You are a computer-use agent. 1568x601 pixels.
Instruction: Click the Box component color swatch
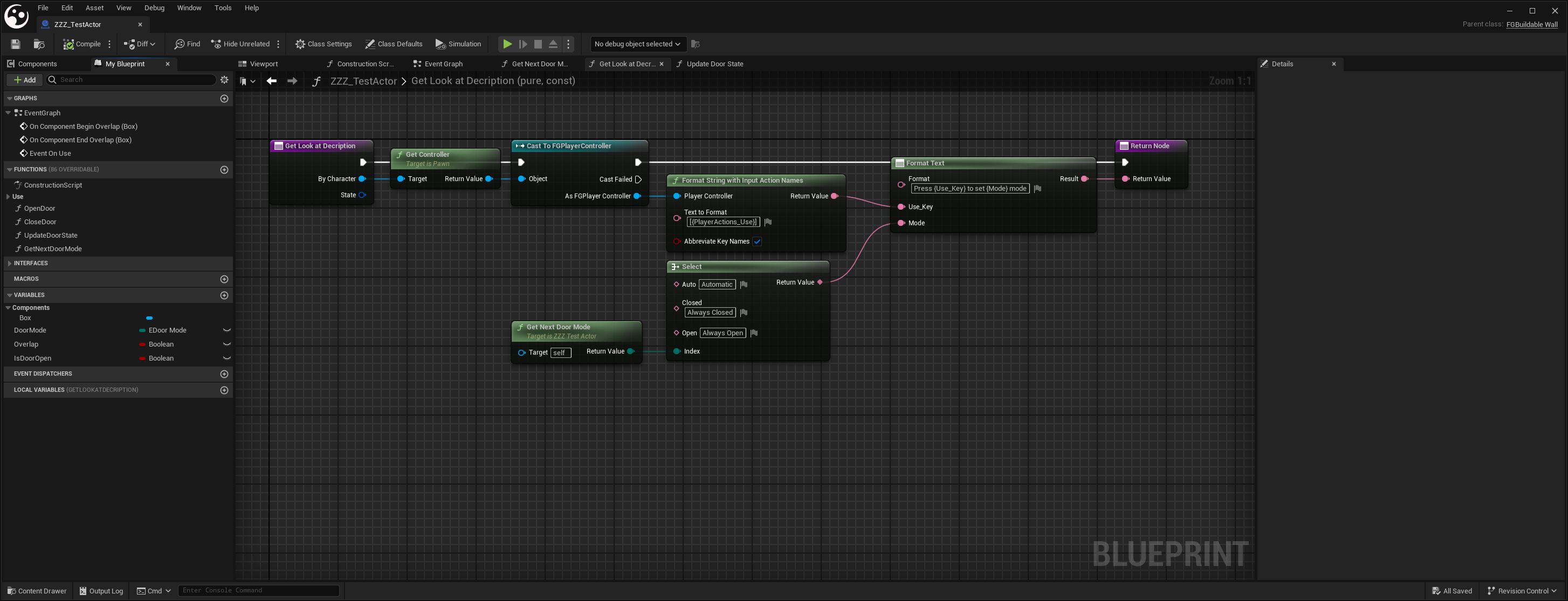point(149,318)
